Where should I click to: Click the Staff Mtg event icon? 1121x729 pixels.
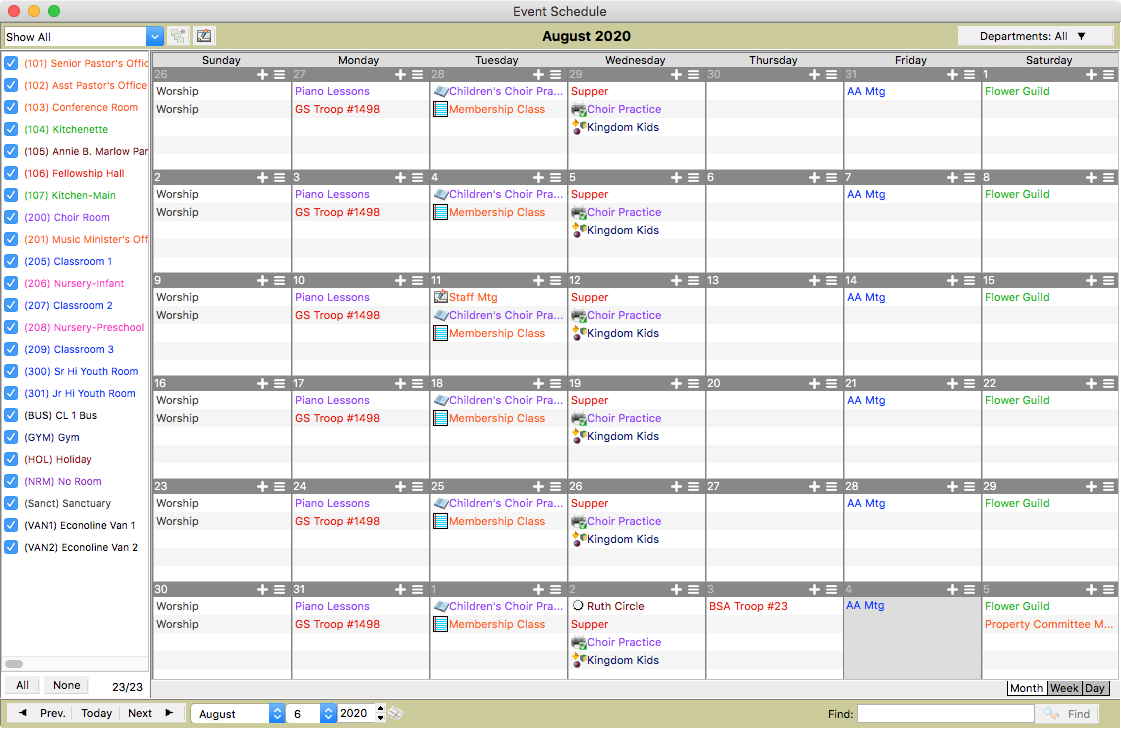pyautogui.click(x=440, y=297)
